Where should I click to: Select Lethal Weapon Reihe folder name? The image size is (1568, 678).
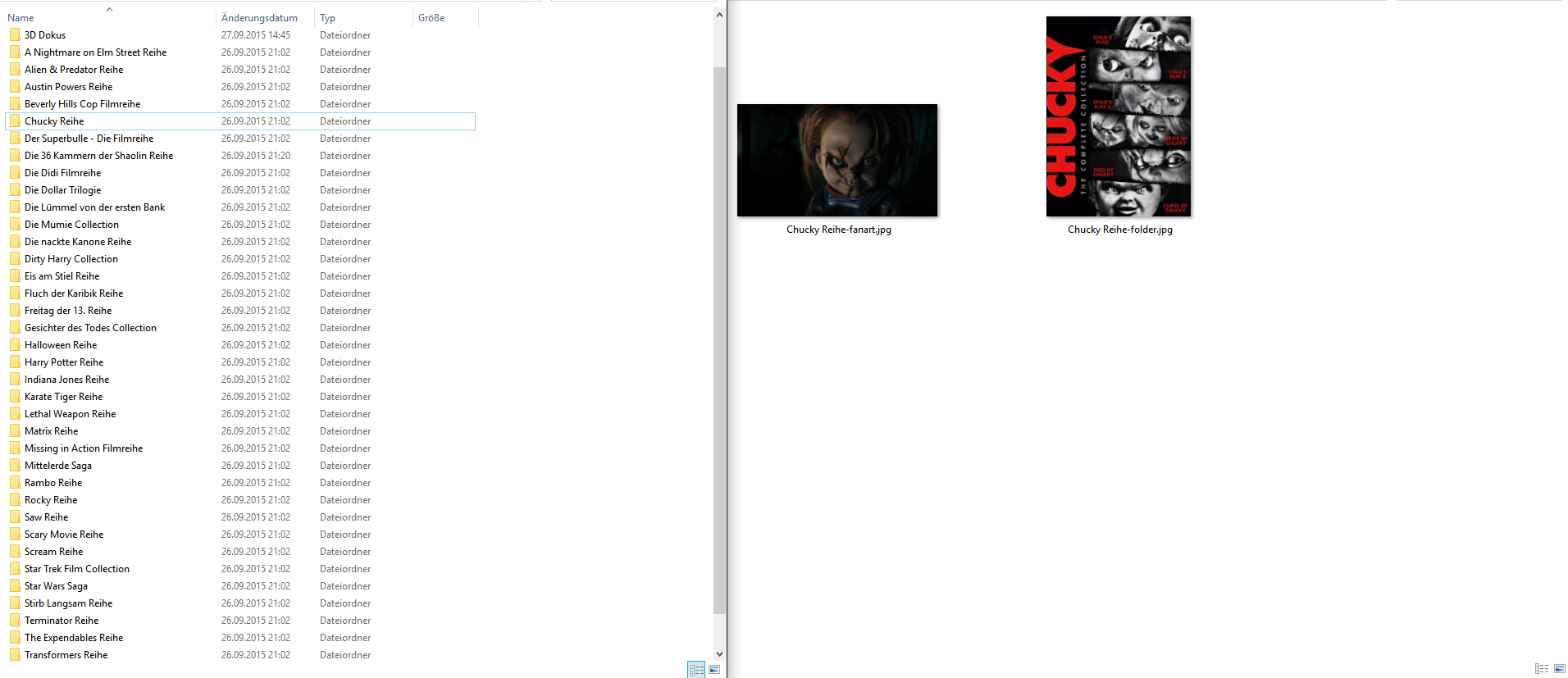click(x=70, y=414)
